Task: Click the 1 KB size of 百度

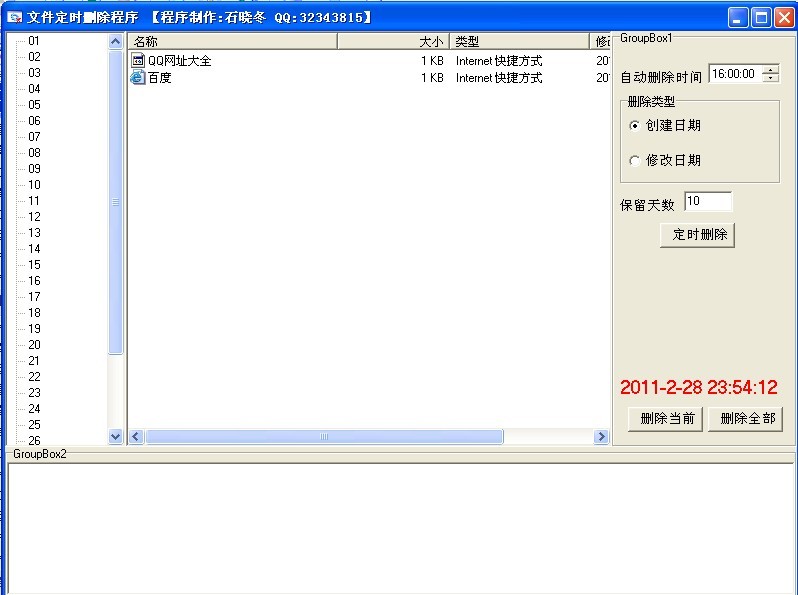Action: click(x=432, y=78)
